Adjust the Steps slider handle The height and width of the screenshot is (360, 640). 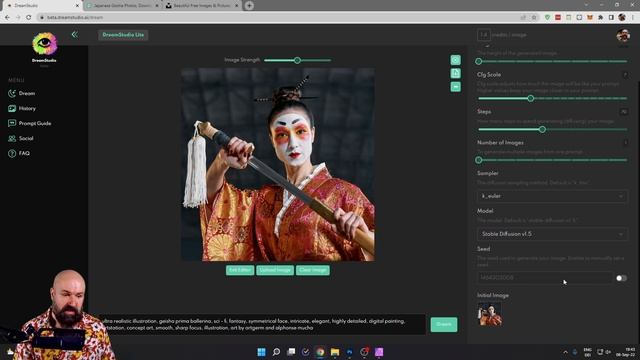tap(542, 129)
